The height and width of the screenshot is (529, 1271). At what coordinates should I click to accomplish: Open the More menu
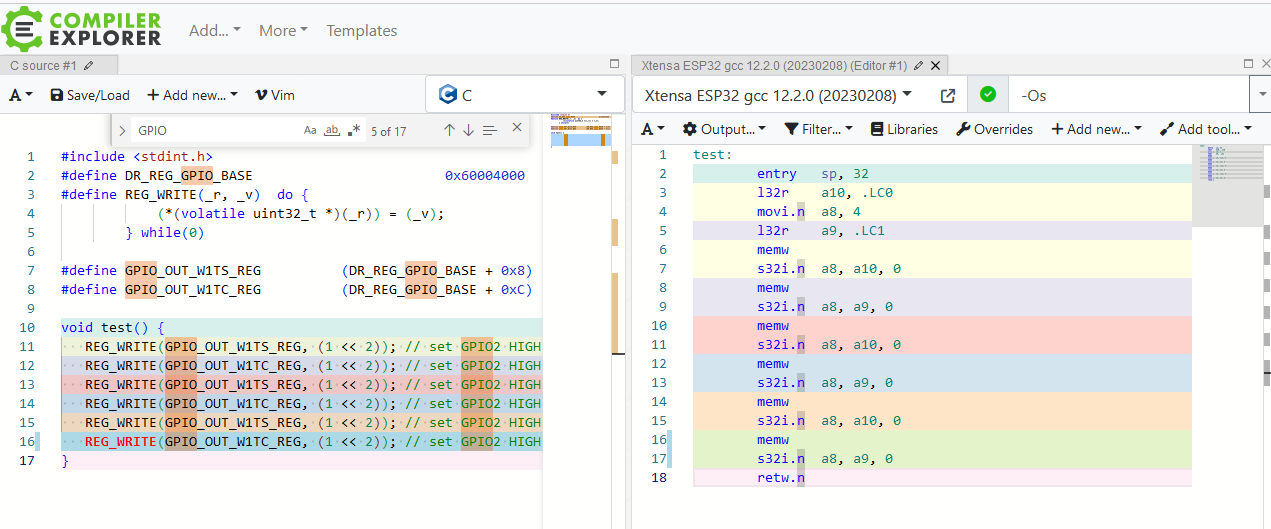tap(283, 31)
